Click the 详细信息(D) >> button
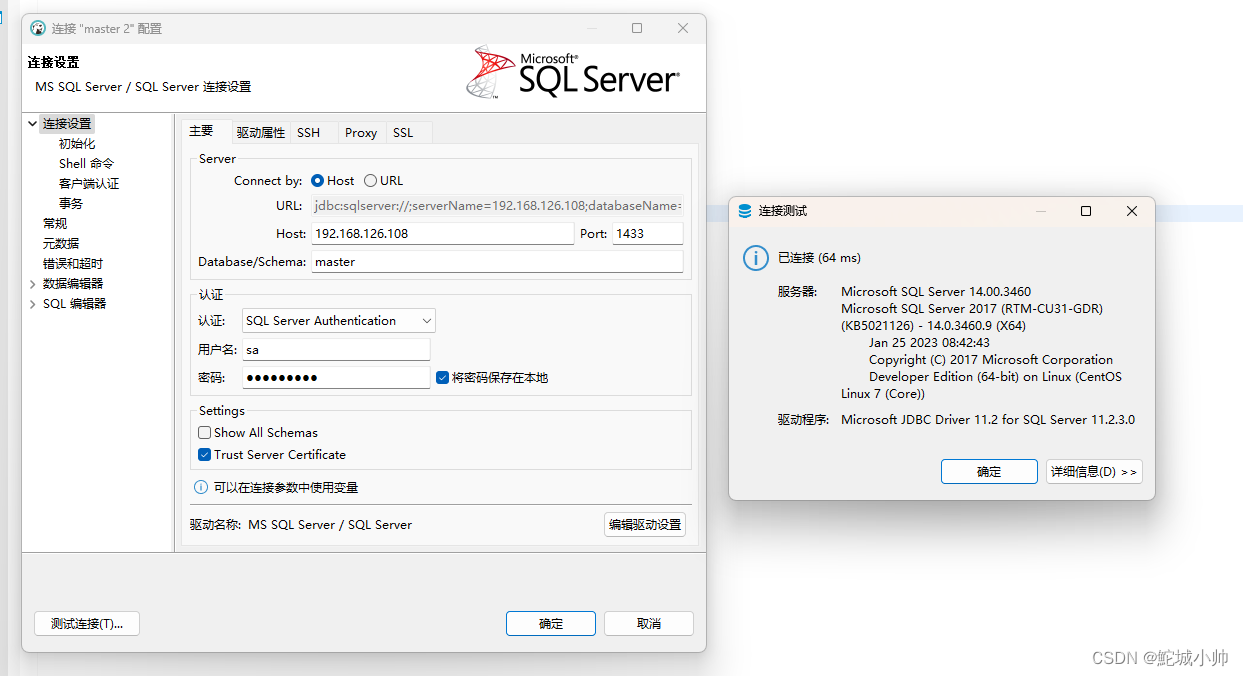Screen dimensions: 1243x676 pos(1094,472)
